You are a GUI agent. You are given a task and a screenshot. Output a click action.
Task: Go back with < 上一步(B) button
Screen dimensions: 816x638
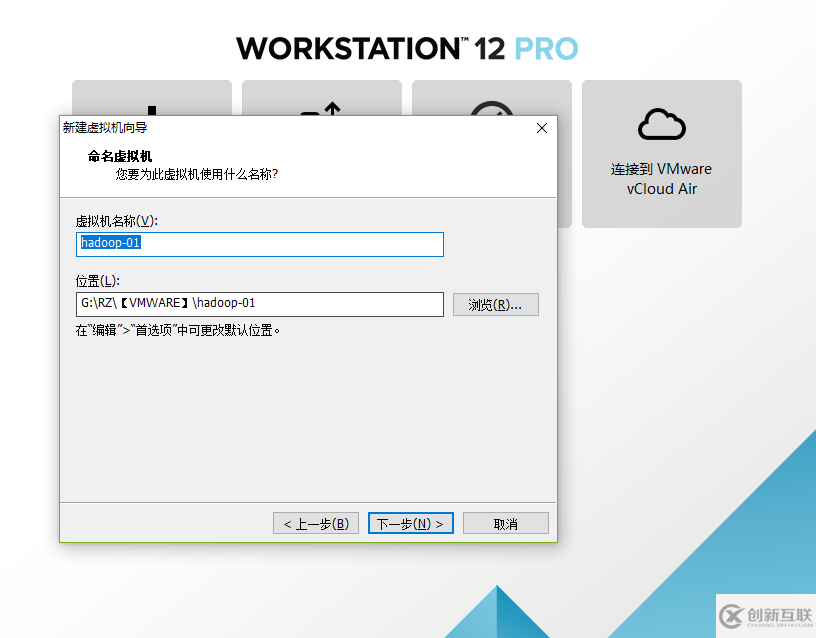[316, 523]
